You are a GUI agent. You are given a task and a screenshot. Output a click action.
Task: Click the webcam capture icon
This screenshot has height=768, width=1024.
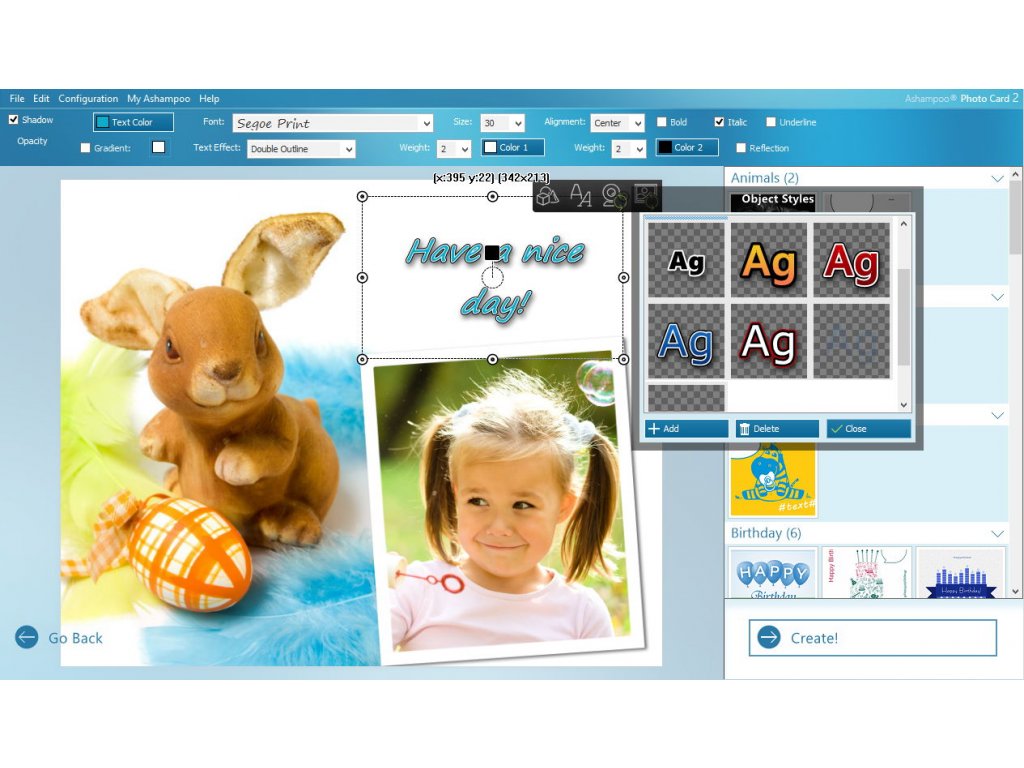pos(613,195)
